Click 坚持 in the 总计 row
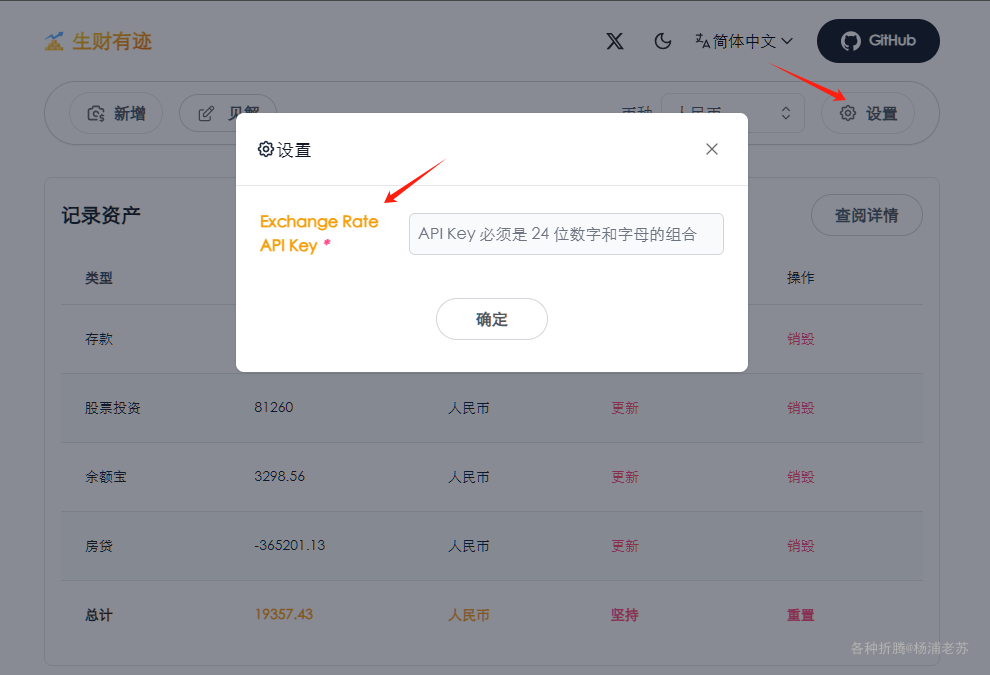Screen dimensions: 990x675 tap(625, 615)
